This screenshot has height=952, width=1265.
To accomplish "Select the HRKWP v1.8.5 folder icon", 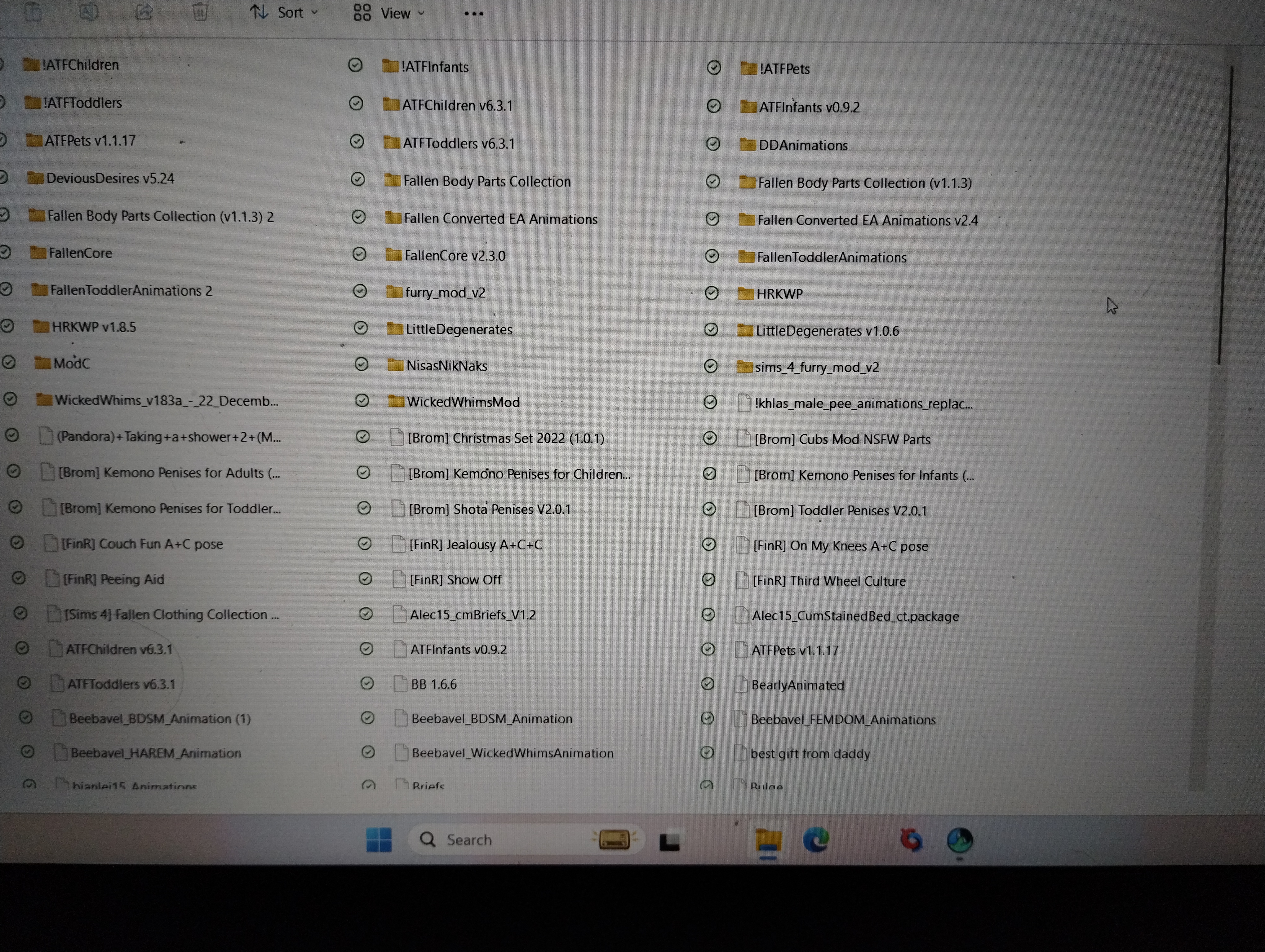I will point(41,326).
